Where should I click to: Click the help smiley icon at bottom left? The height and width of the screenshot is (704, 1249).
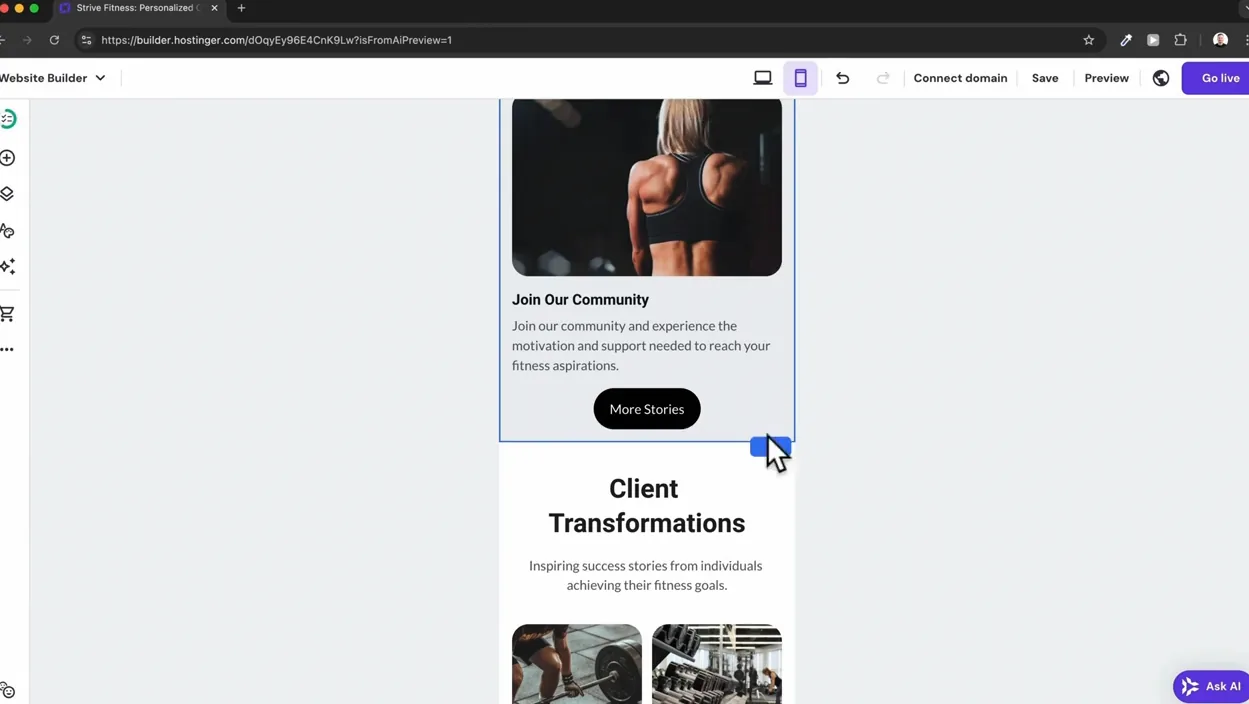7,690
